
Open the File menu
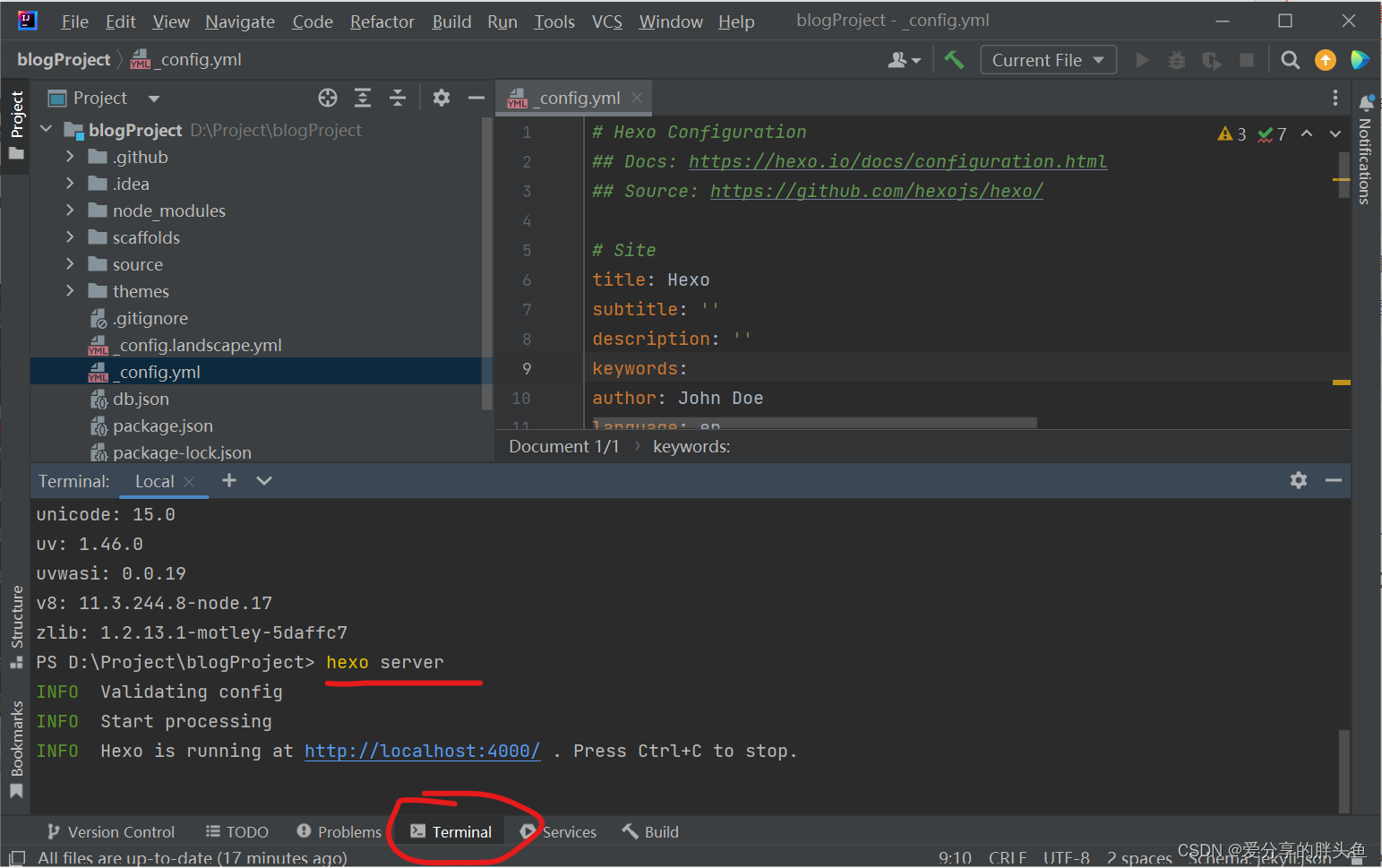tap(74, 21)
